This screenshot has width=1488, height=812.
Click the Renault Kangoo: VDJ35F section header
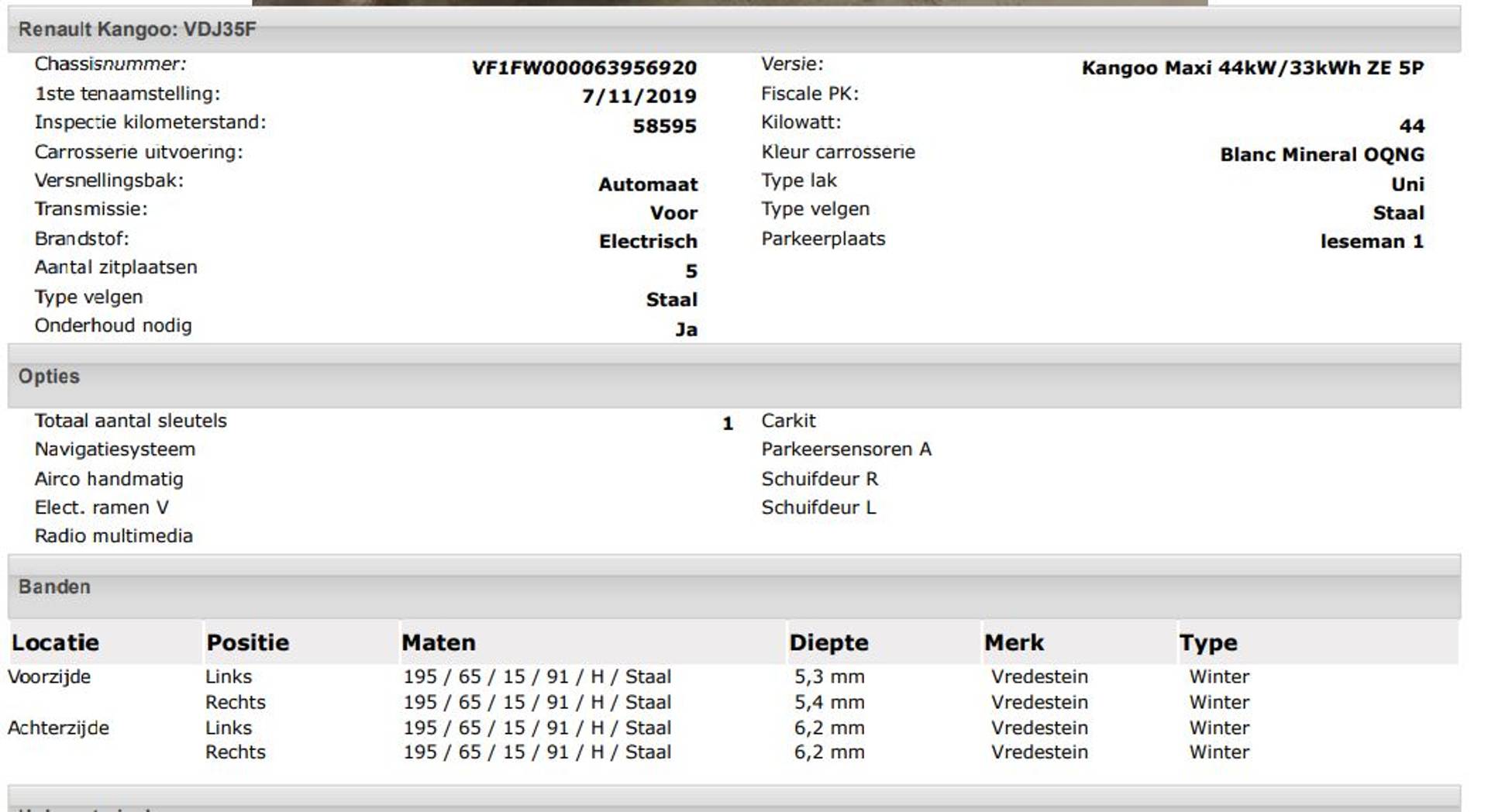(137, 29)
